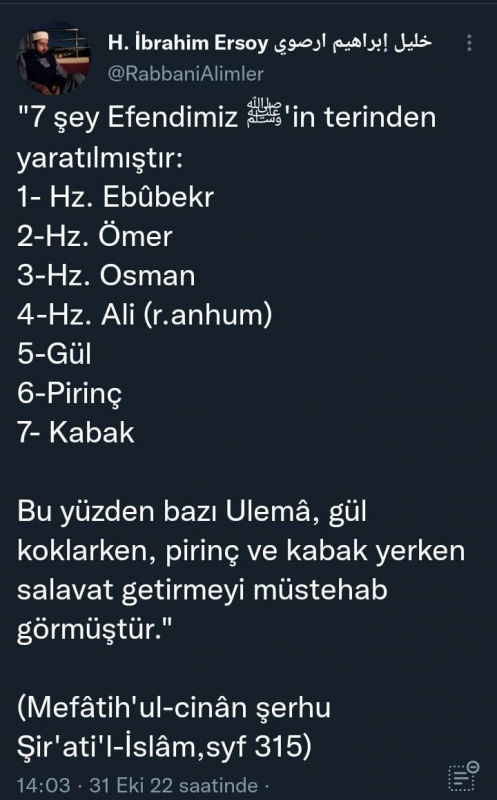Click the line '1- Hz. Ebûbekr'
The image size is (497, 800).
(115, 197)
